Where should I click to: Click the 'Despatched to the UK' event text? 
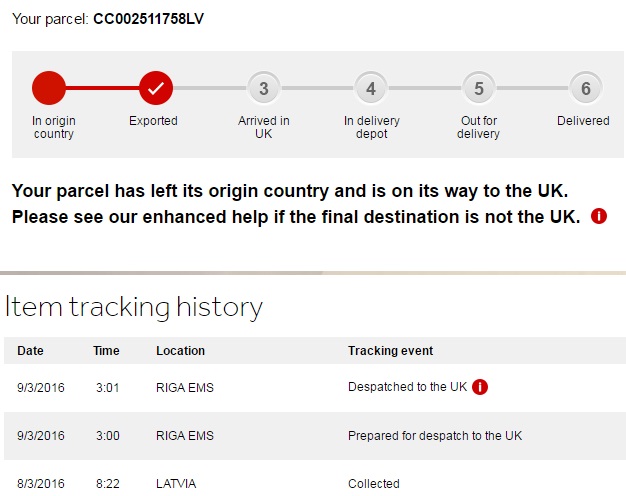point(407,387)
